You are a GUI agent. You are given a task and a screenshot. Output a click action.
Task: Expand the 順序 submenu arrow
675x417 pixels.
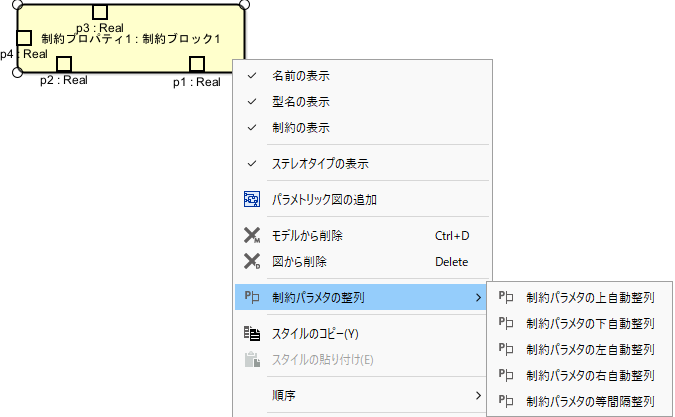[x=478, y=395]
